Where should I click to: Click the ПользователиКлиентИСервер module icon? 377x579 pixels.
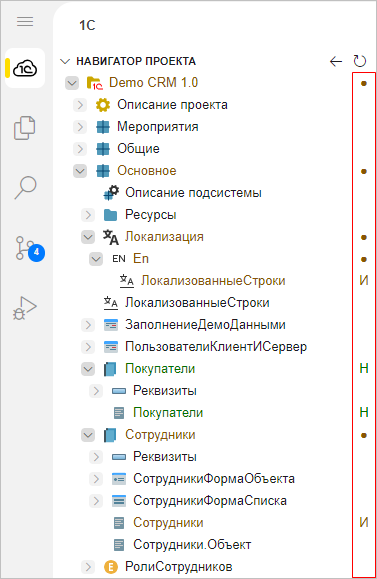pos(111,347)
